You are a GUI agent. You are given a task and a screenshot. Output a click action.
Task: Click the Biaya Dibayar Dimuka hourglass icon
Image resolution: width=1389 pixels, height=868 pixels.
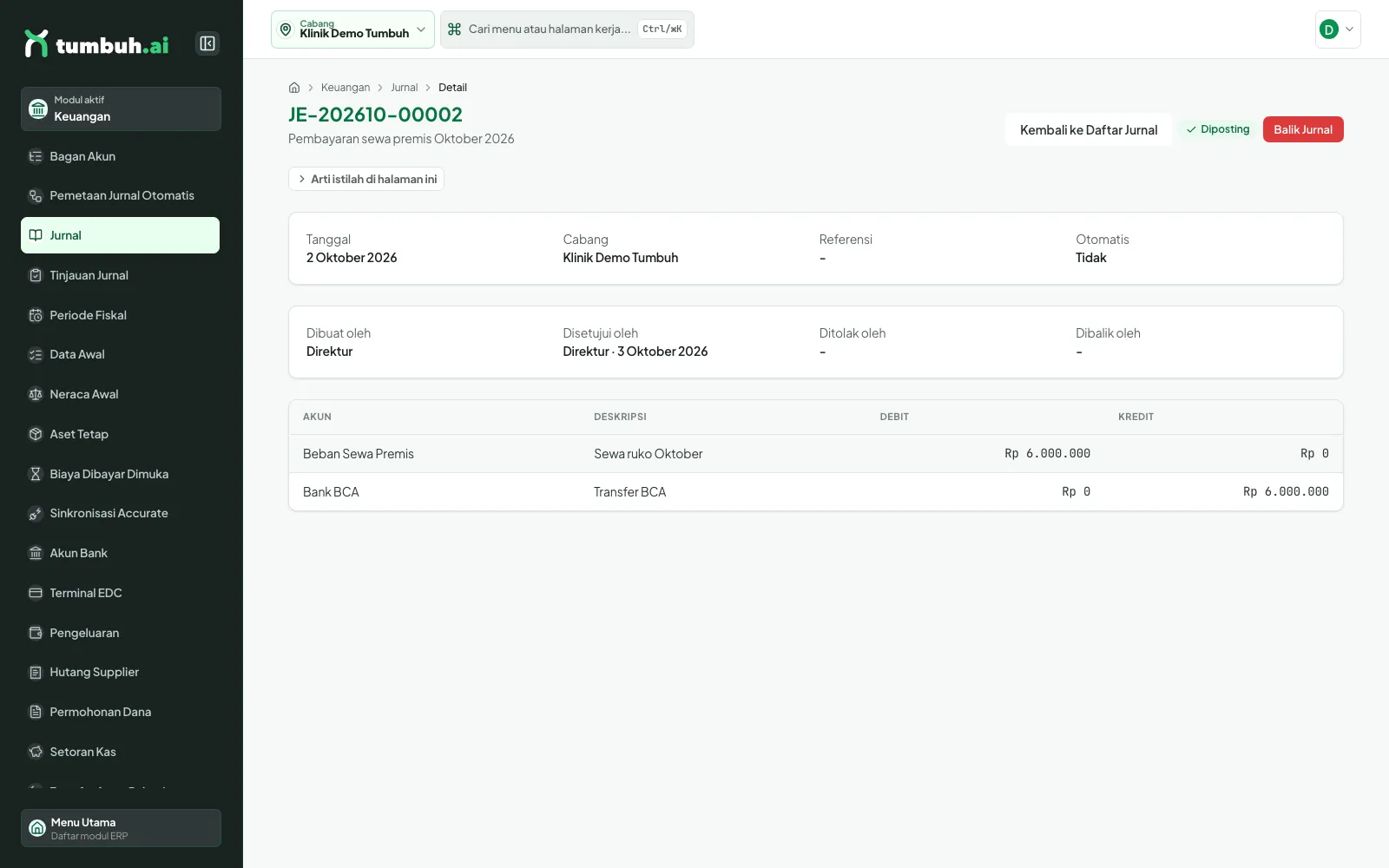point(36,474)
